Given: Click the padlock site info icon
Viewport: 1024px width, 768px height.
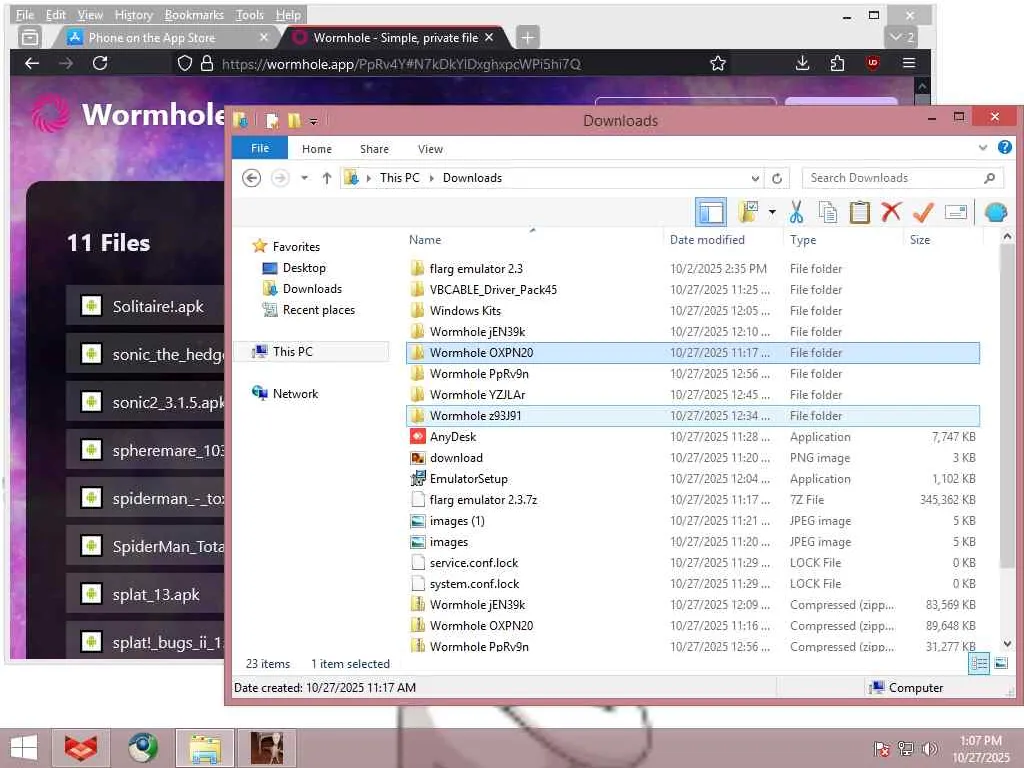Looking at the screenshot, I should coord(207,63).
